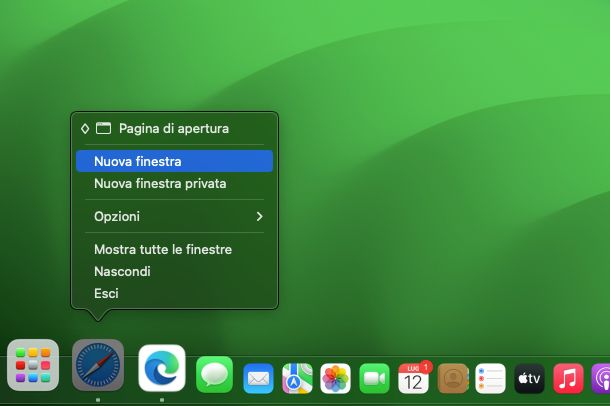Choose Nuova finestra in context menu
610x406 pixels.
point(174,161)
